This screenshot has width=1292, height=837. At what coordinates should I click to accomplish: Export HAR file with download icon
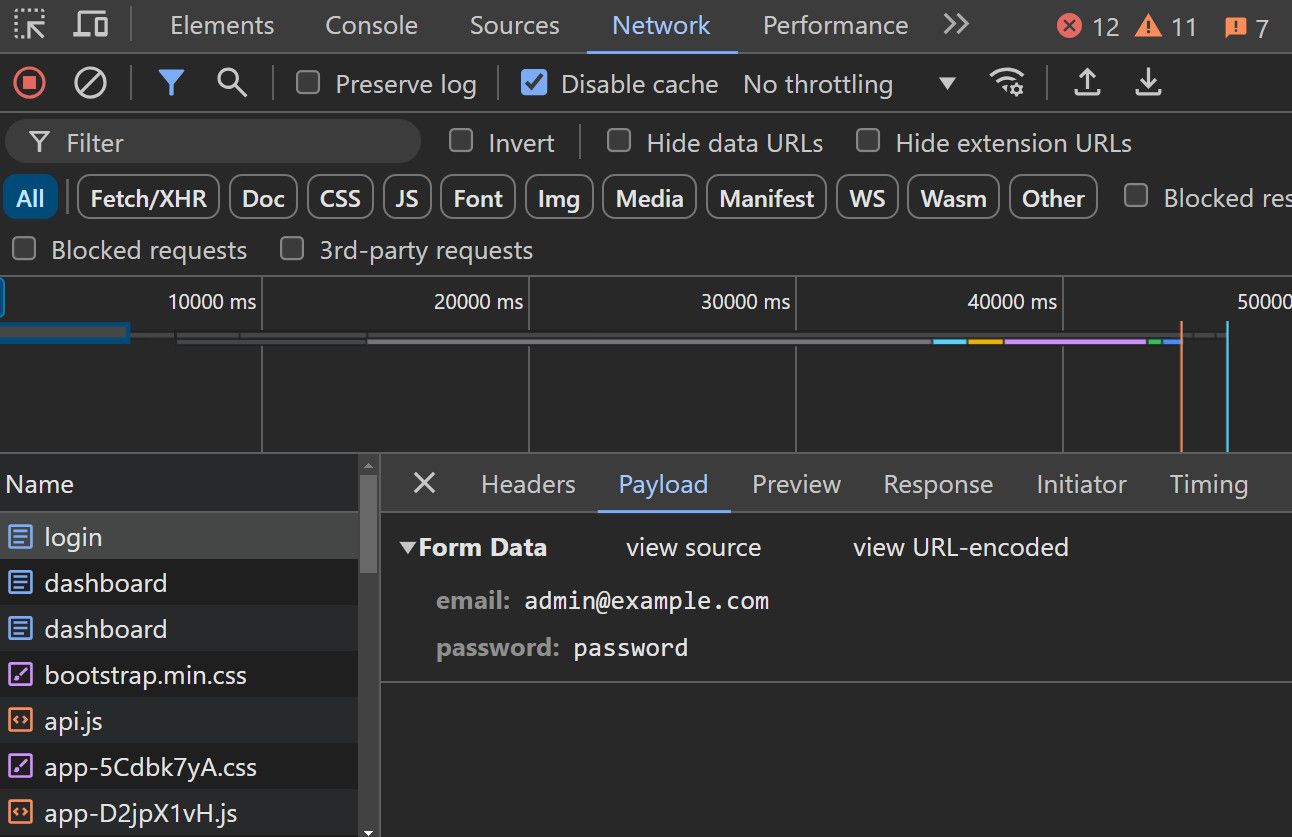1148,83
